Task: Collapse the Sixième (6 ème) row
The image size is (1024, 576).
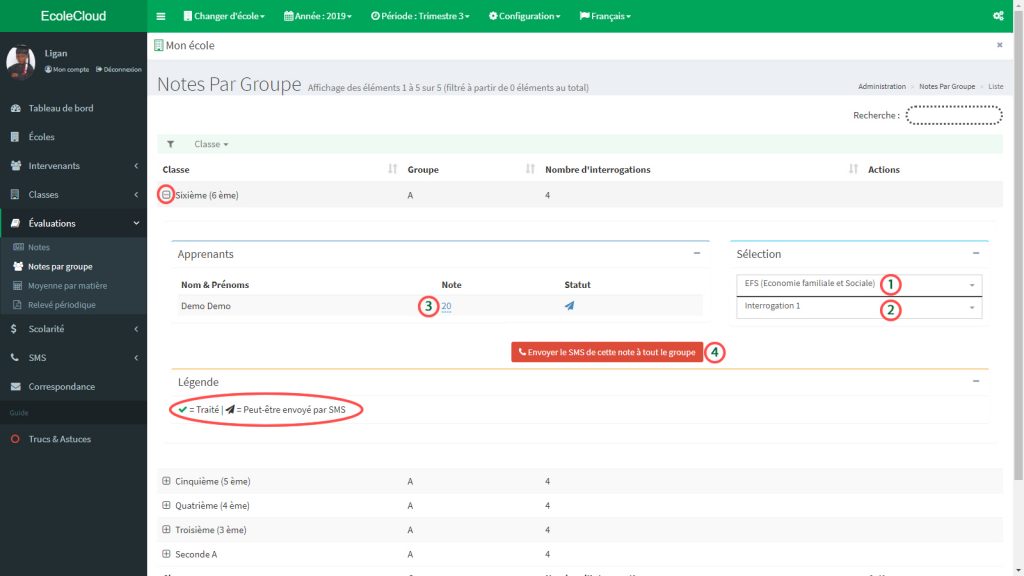Action: [x=166, y=195]
